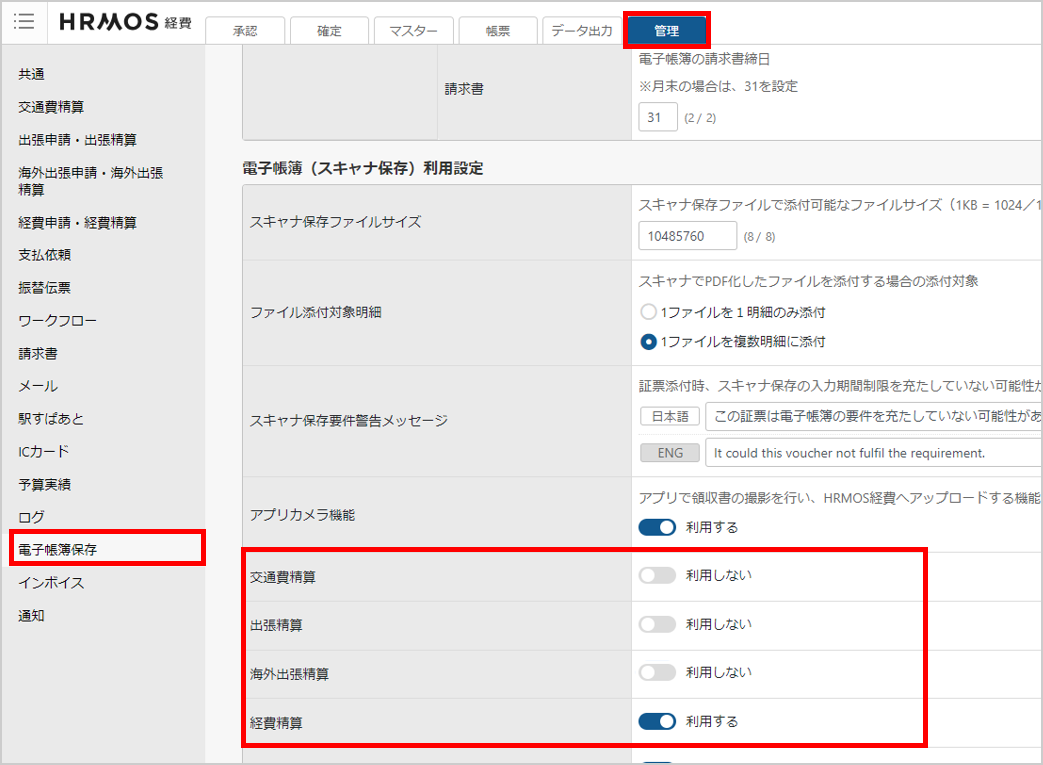Open 出張申請・出張精算 sidebar item
This screenshot has width=1043, height=765.
pyautogui.click(x=78, y=140)
